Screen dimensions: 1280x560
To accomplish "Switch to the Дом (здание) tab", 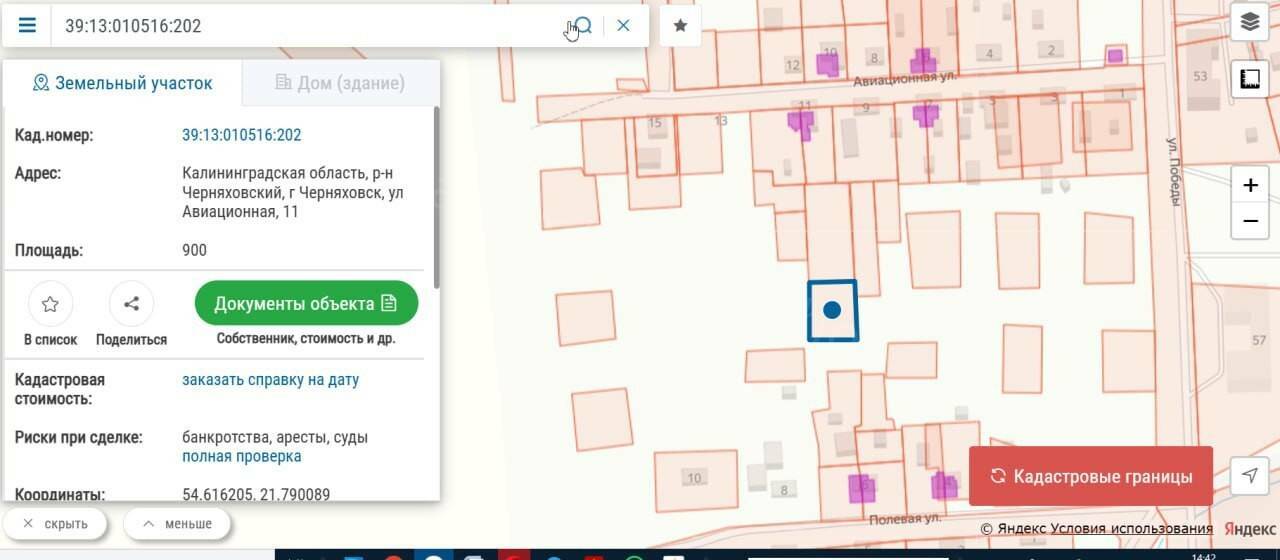I will pyautogui.click(x=340, y=83).
